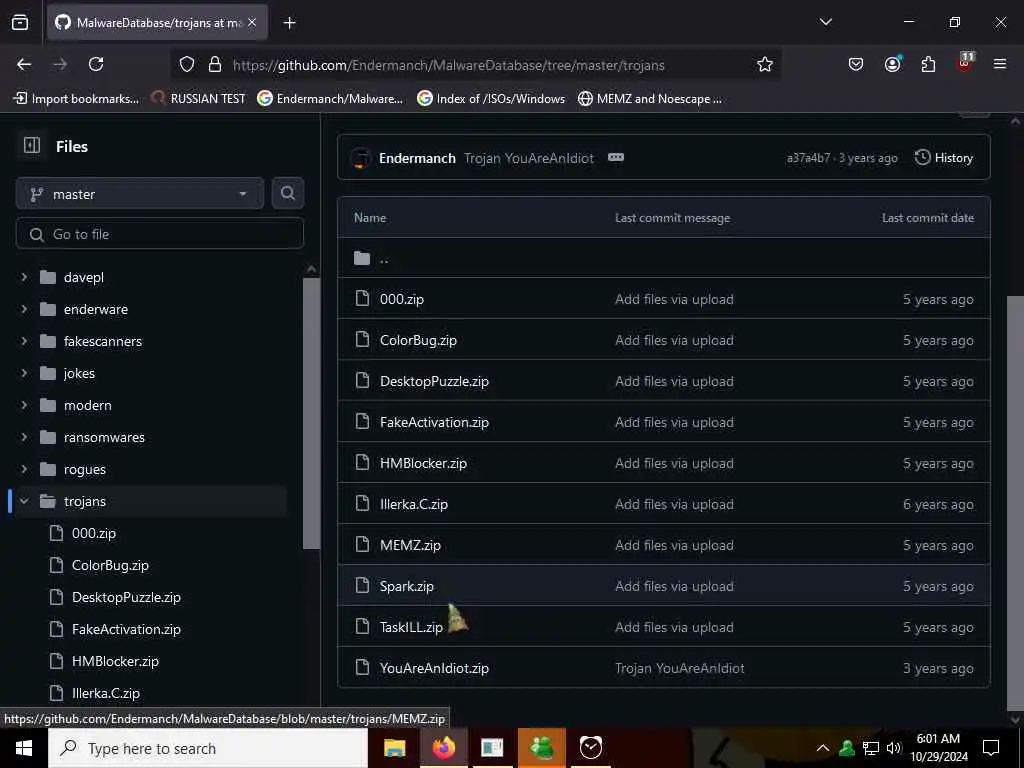Viewport: 1024px width, 768px height.
Task: Click the main page vertical scrollbar
Action: 1015,503
